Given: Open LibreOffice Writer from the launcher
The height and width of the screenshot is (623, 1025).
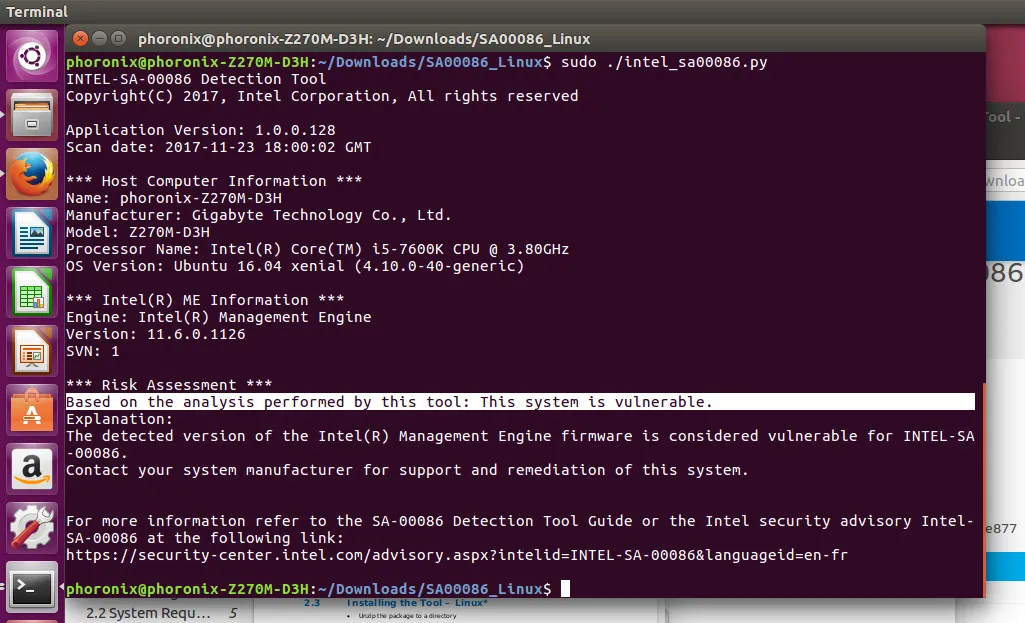Looking at the screenshot, I should coord(32,234).
